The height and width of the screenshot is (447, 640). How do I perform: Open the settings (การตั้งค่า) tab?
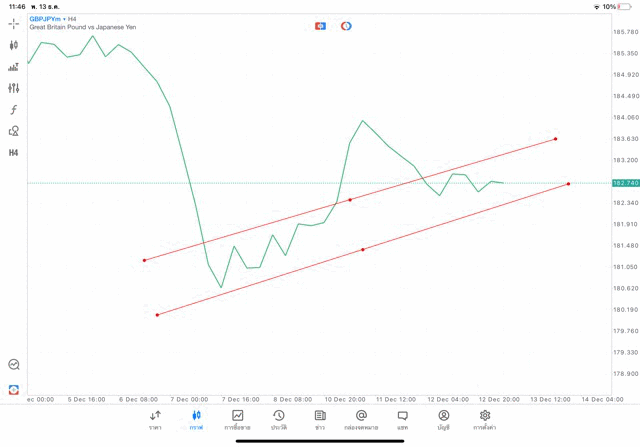tap(485, 419)
